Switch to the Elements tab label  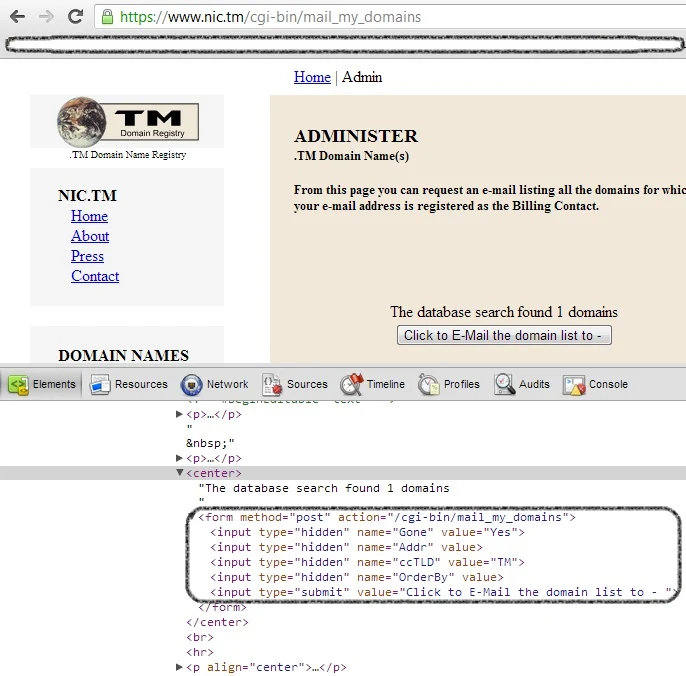[54, 384]
